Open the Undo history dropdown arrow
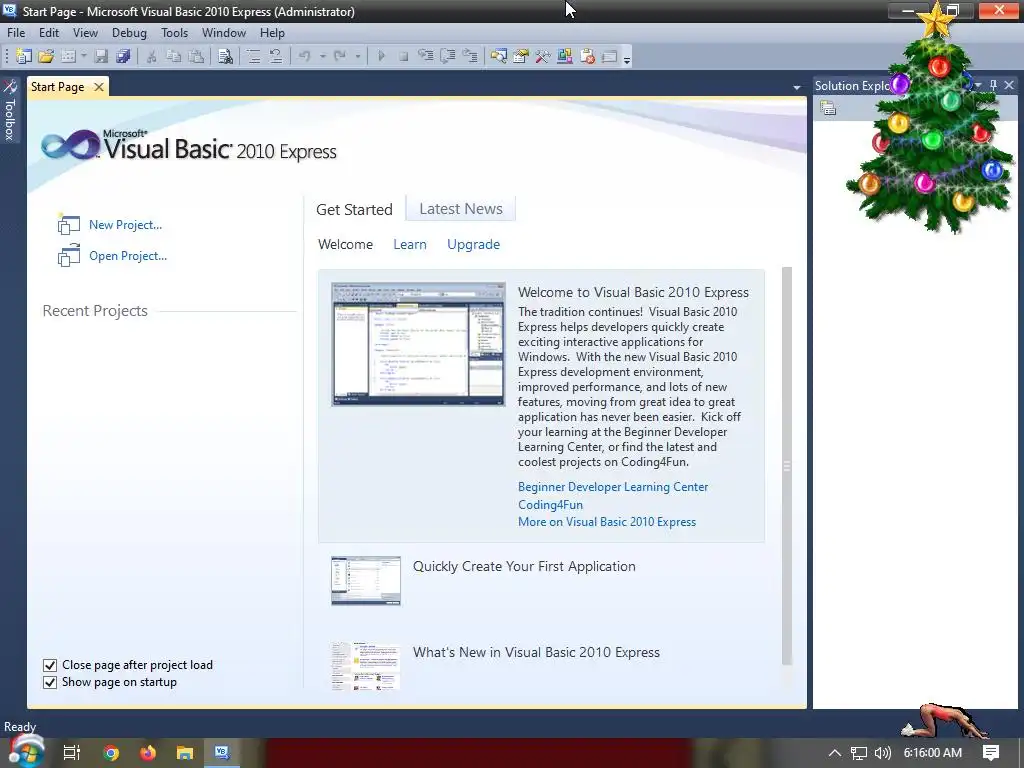The width and height of the screenshot is (1024, 768). (x=322, y=56)
